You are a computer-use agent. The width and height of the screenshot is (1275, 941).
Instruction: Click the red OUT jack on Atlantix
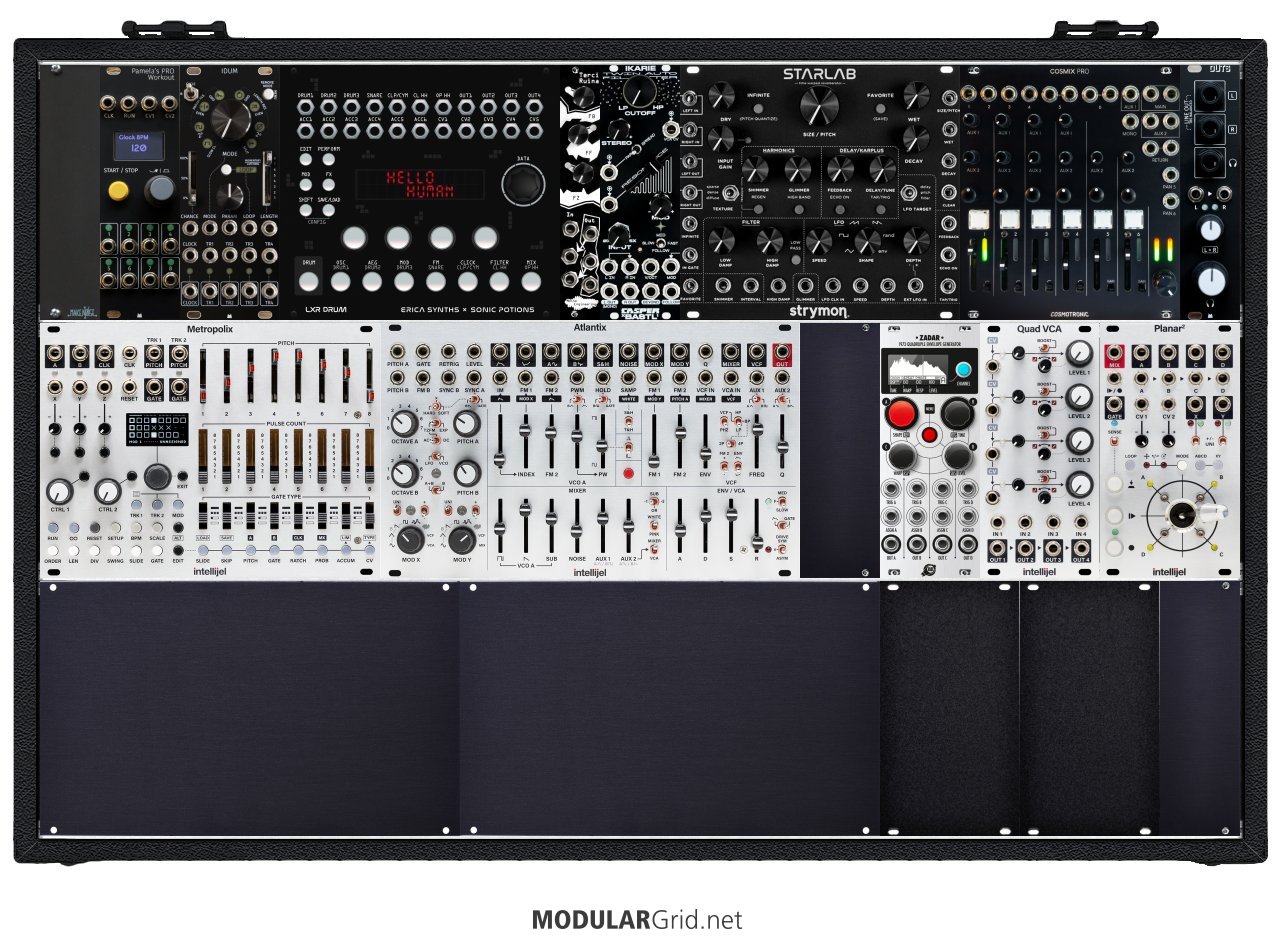pyautogui.click(x=782, y=354)
